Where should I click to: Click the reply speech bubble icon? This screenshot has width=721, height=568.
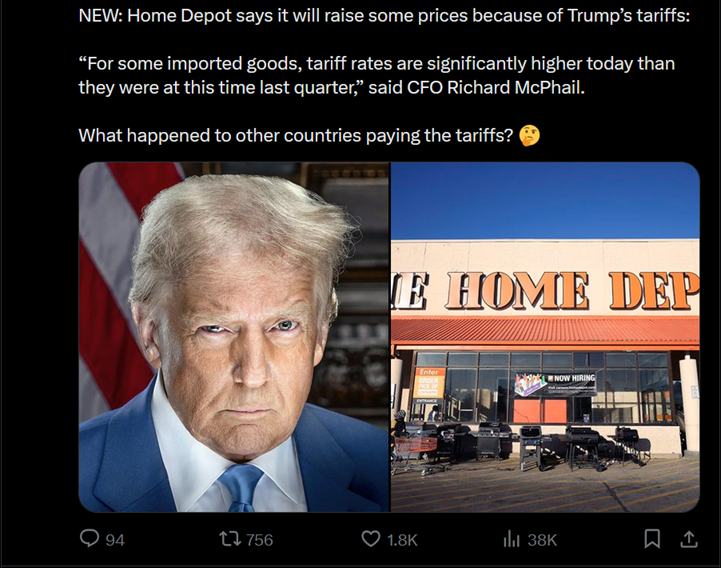click(x=89, y=538)
